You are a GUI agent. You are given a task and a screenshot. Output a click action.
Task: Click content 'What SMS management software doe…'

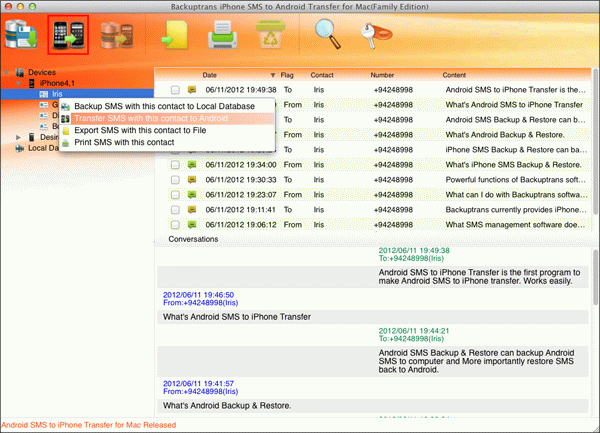(x=515, y=225)
